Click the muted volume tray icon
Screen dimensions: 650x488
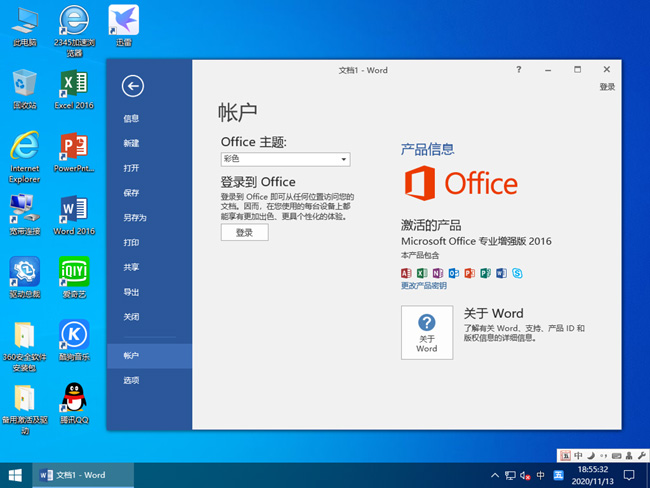pos(525,476)
